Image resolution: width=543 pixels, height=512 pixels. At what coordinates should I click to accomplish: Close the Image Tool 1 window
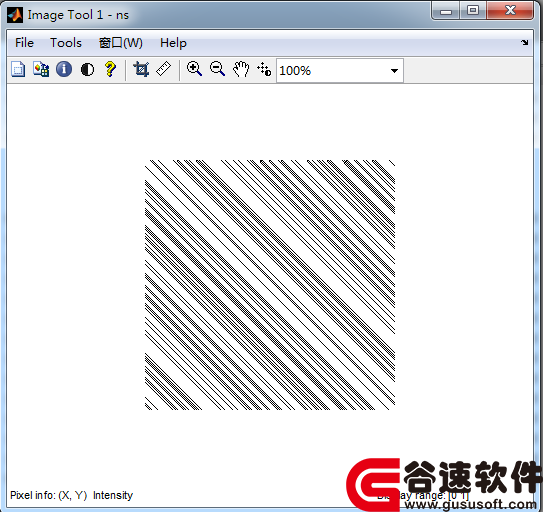510,10
